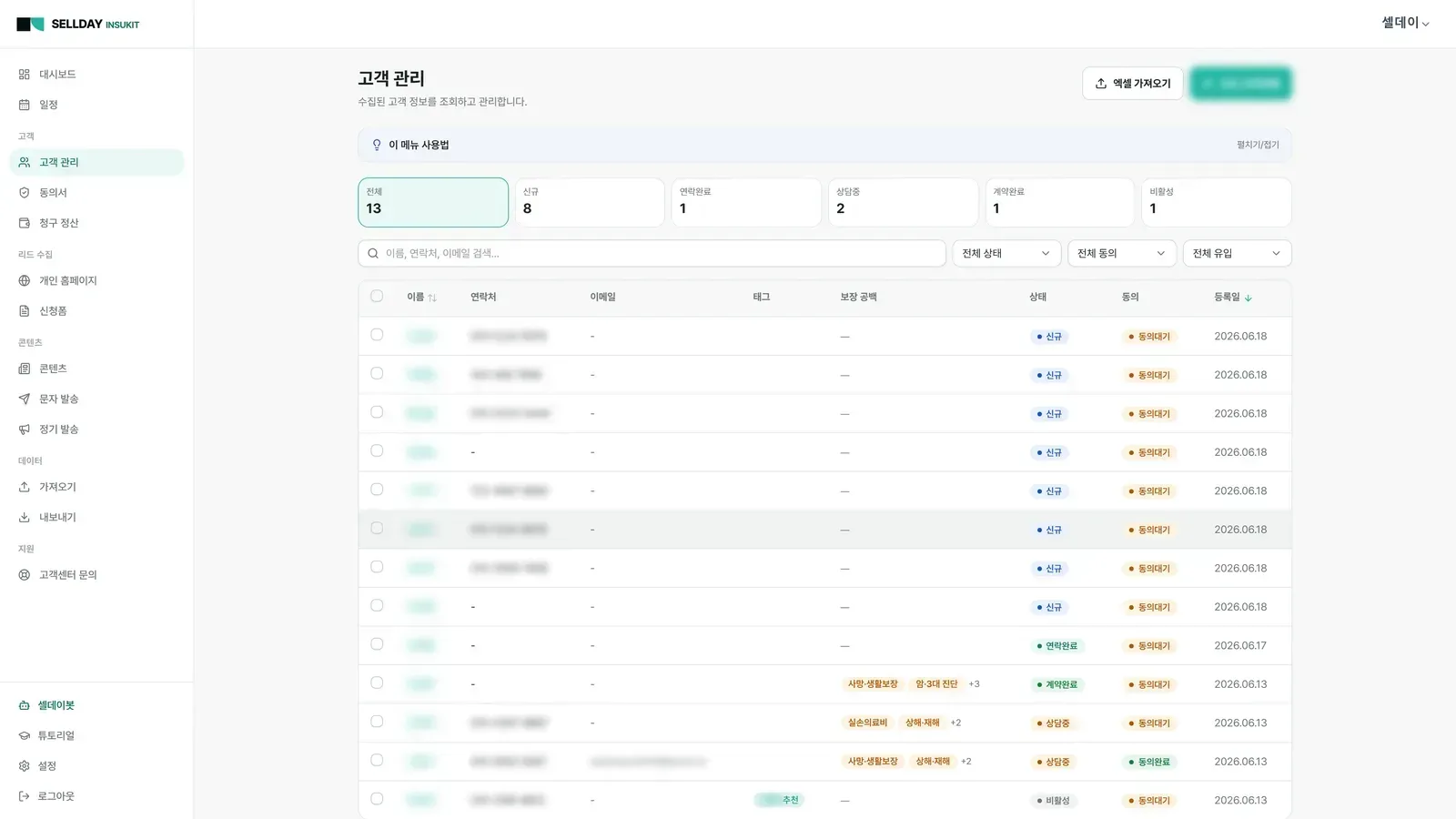Click the 셀데이봇 robot icon
Image resolution: width=1456 pixels, height=819 pixels.
pyautogui.click(x=25, y=705)
